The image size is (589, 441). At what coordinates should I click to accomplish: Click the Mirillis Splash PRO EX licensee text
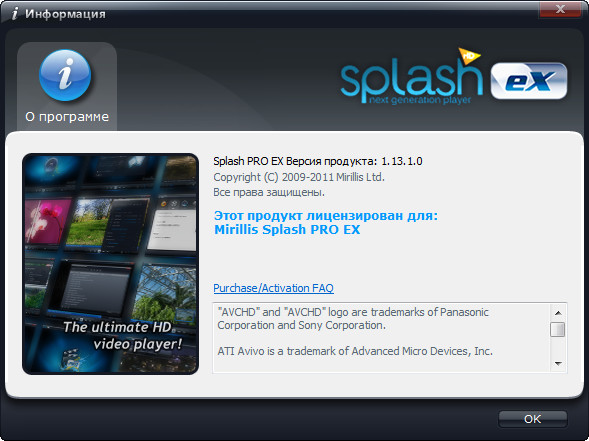click(x=287, y=230)
